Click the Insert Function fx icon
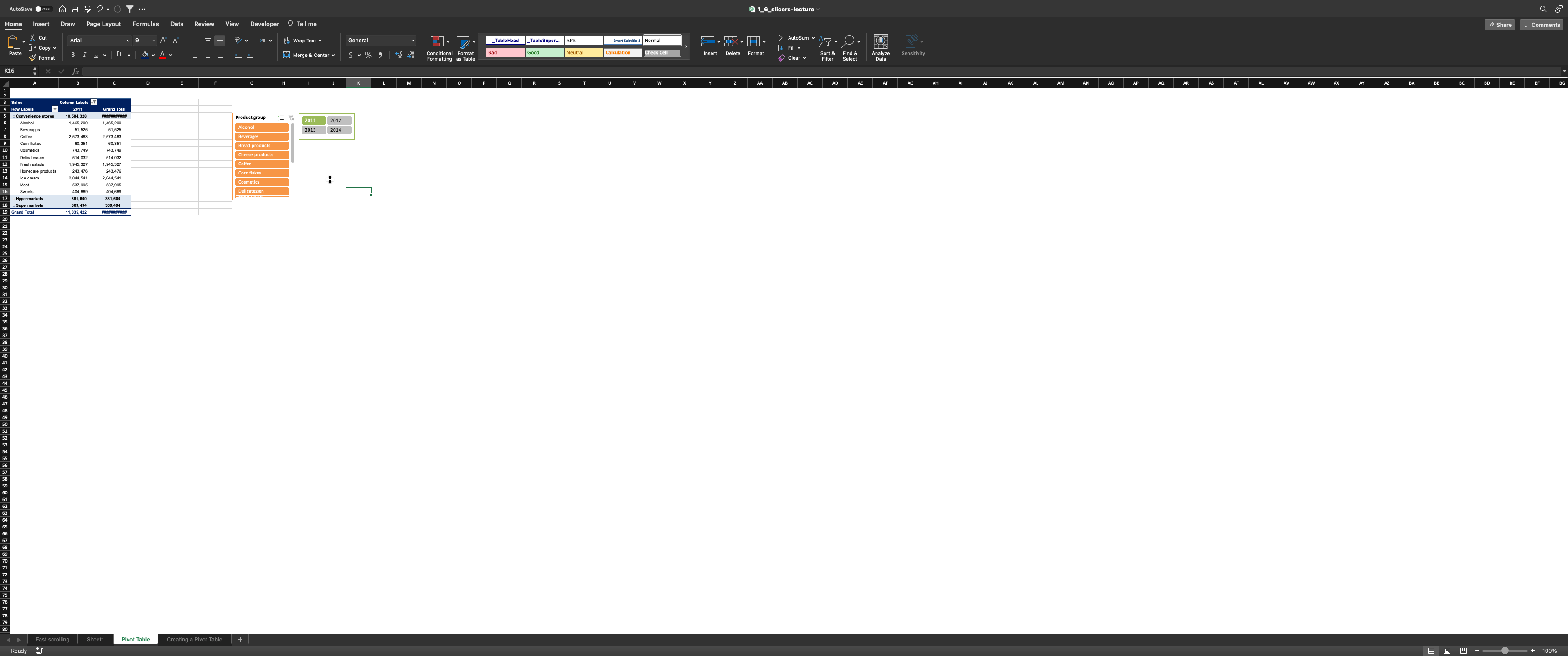This screenshot has height=656, width=1568. pyautogui.click(x=76, y=71)
